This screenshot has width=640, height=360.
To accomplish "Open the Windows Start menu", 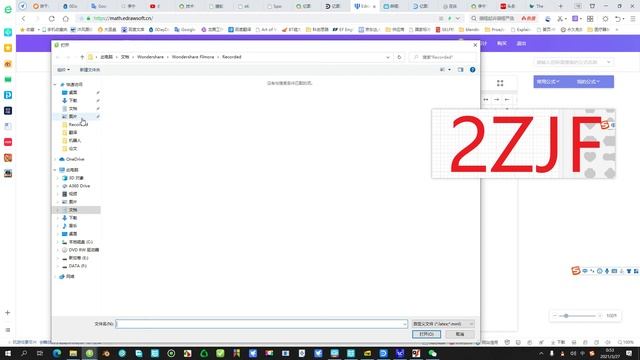I will [8, 353].
